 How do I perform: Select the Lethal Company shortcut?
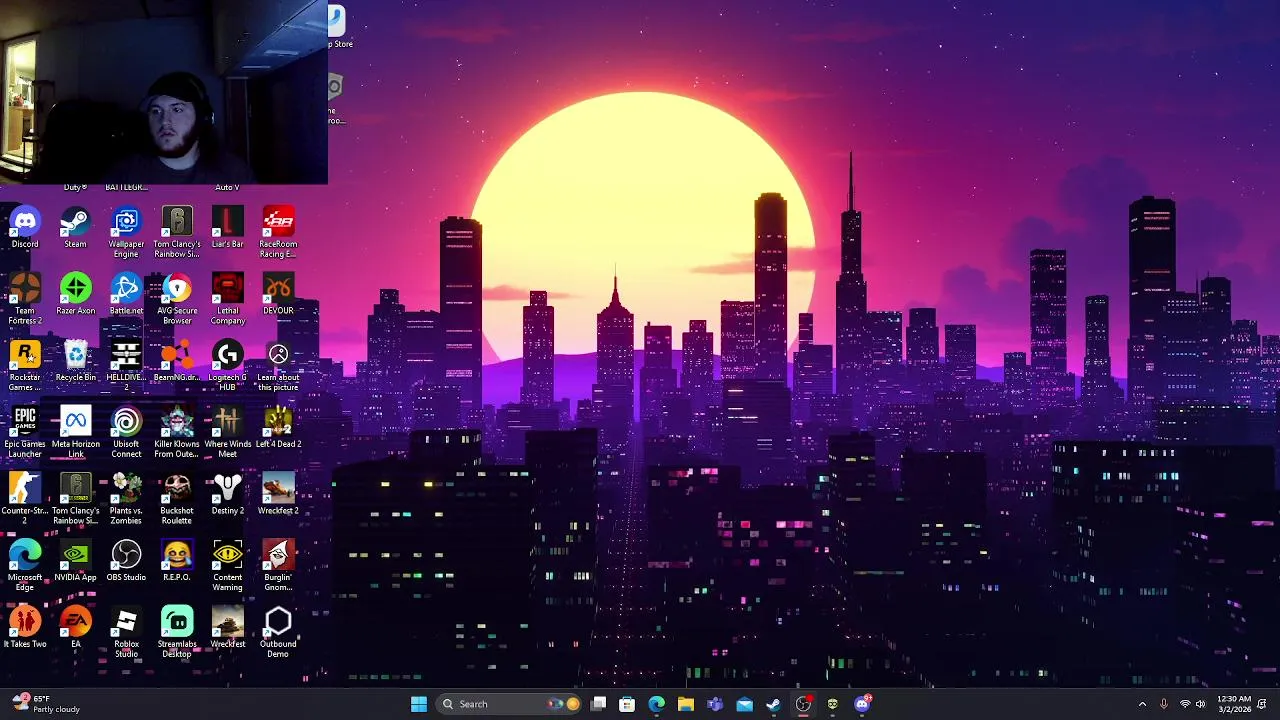(227, 300)
